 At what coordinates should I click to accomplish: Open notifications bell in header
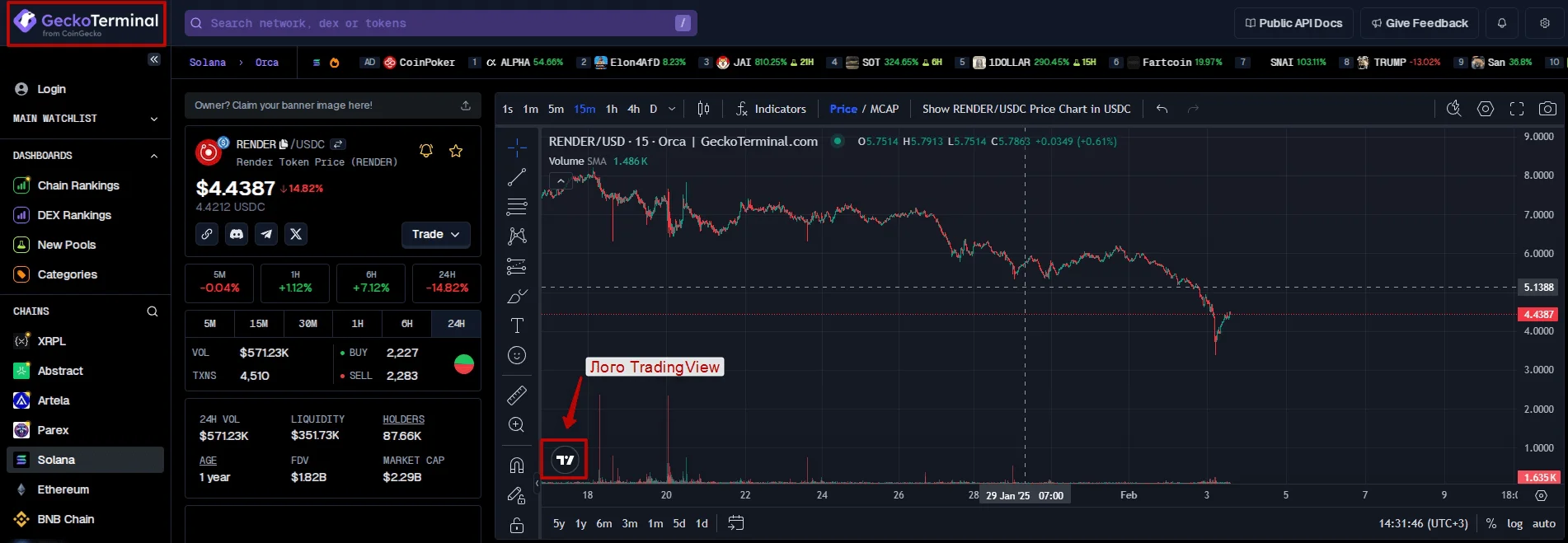(1502, 23)
